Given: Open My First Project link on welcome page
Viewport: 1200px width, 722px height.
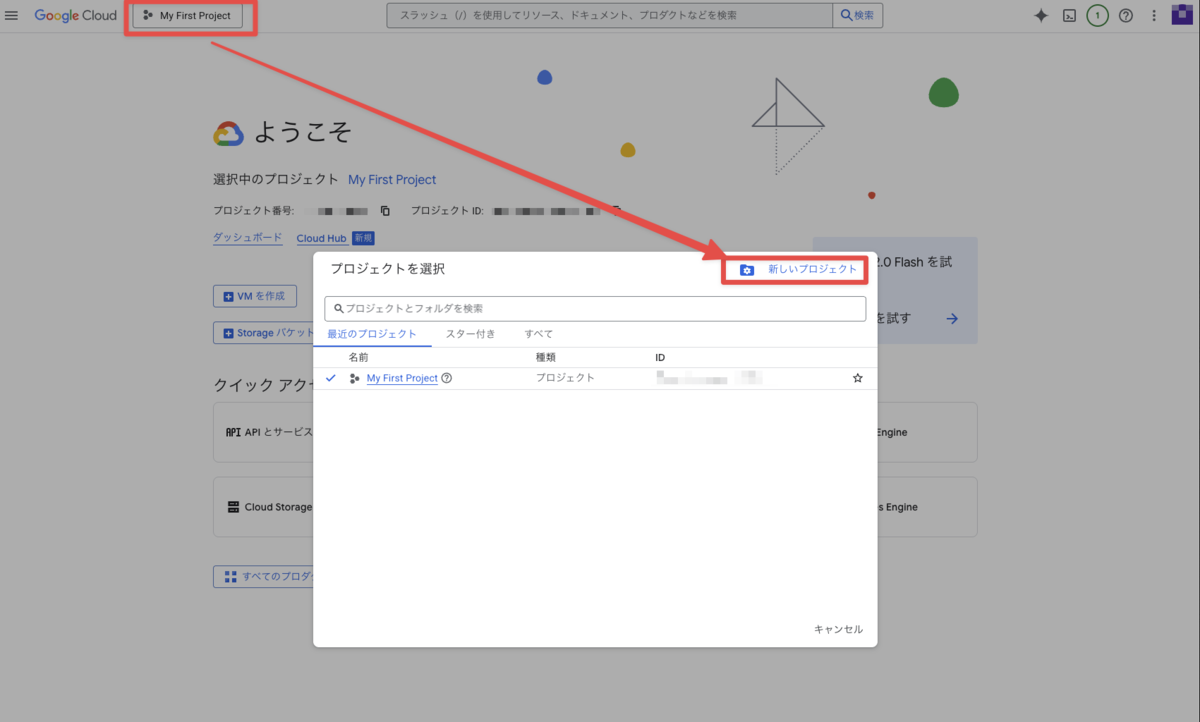Looking at the screenshot, I should (x=392, y=180).
